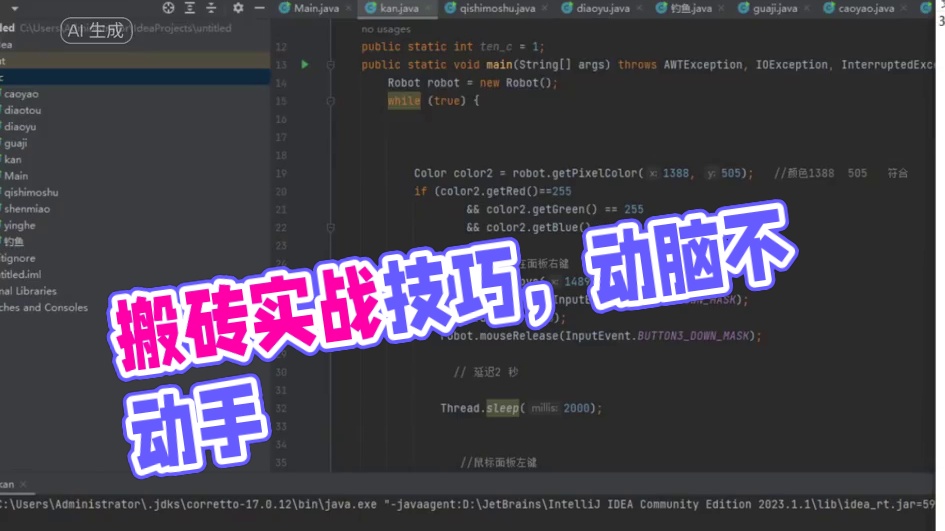Run main method via green gutter arrow
Screen dimensions: 945x531
304,64
